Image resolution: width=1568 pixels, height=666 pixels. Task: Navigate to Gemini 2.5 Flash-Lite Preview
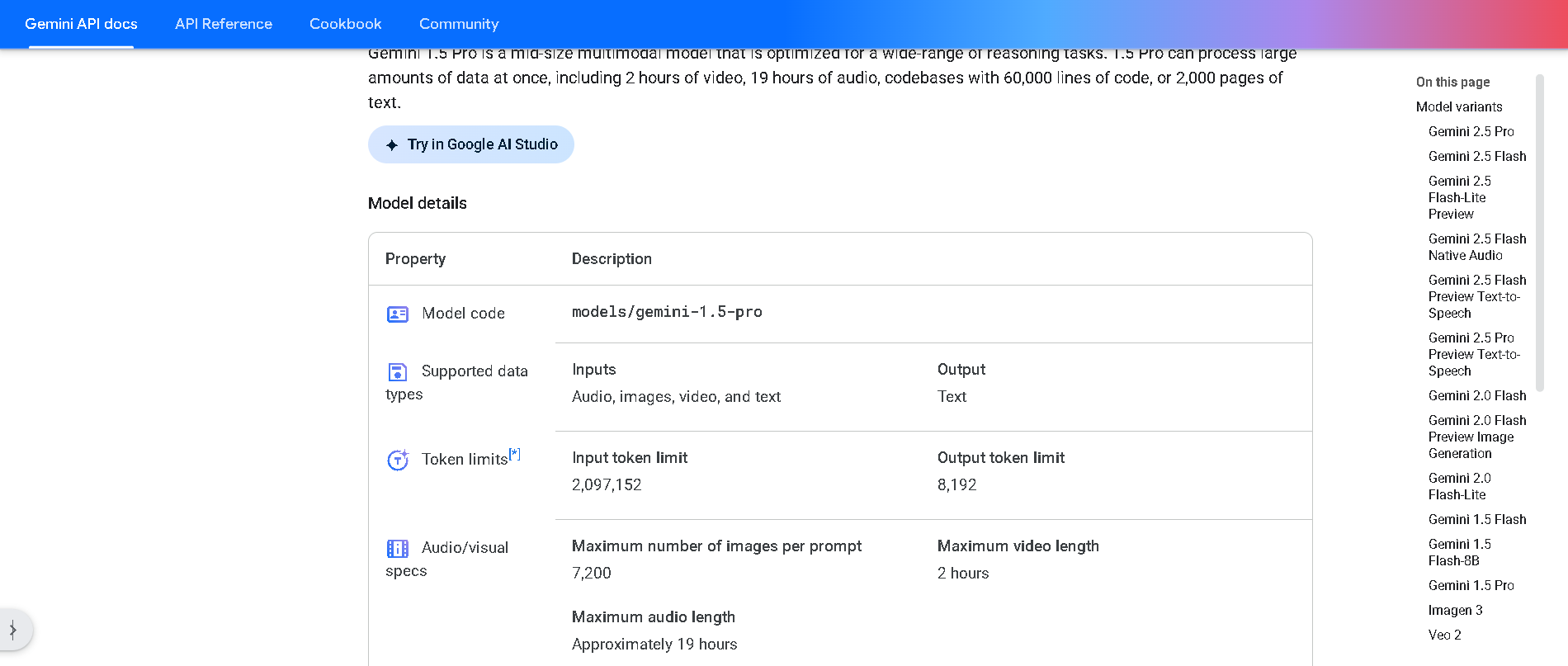(x=1459, y=197)
